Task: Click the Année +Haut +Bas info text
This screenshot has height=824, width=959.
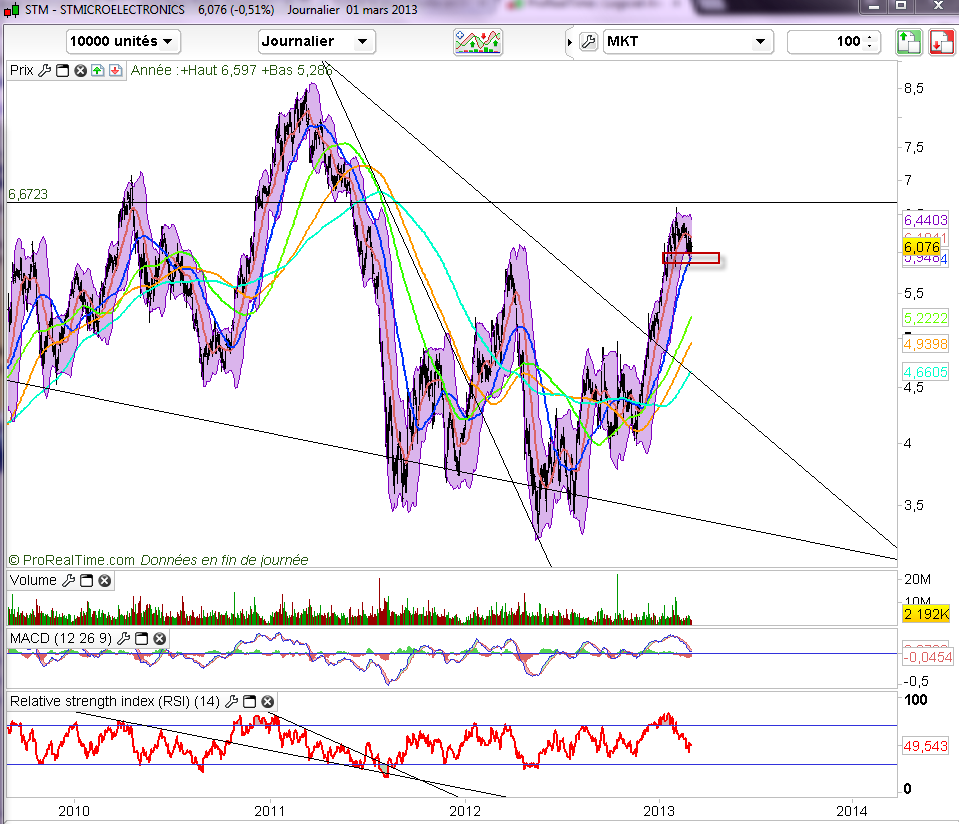Action: pos(232,70)
